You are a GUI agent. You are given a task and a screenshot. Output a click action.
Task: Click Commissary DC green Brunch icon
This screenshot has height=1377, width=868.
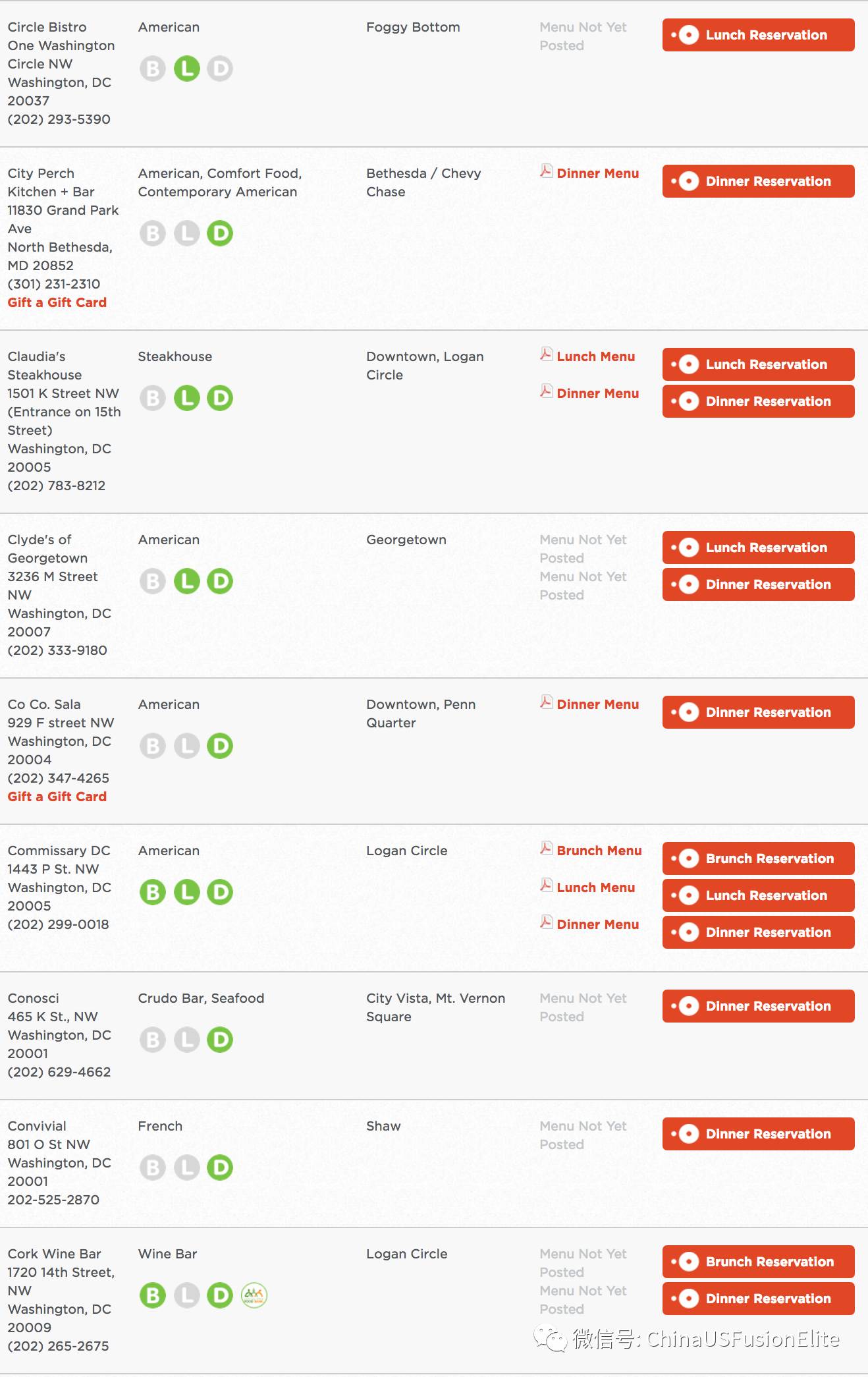point(153,892)
